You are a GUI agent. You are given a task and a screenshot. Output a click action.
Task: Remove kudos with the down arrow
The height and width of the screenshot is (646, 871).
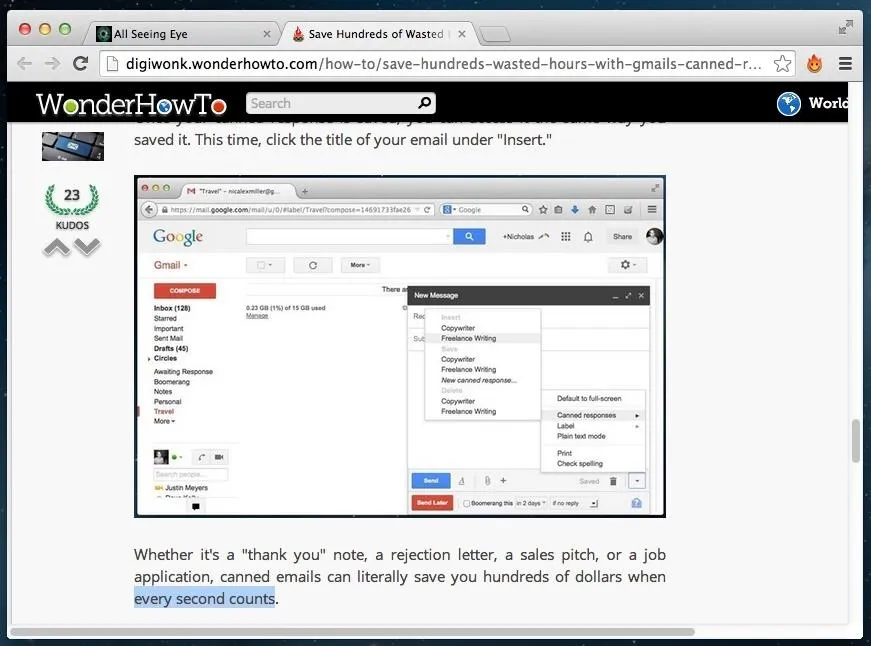click(87, 247)
